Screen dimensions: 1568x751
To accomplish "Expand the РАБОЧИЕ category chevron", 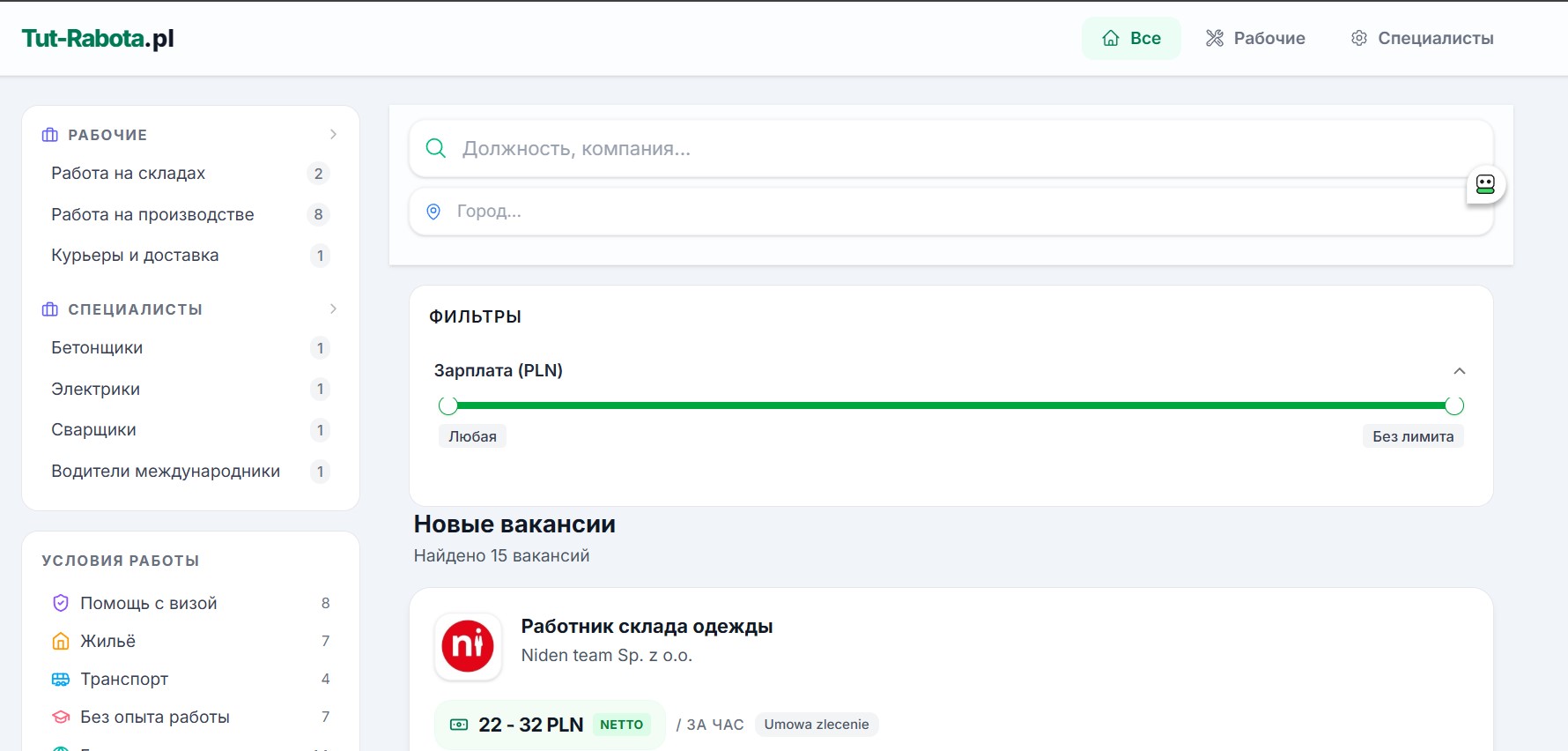I will click(333, 134).
